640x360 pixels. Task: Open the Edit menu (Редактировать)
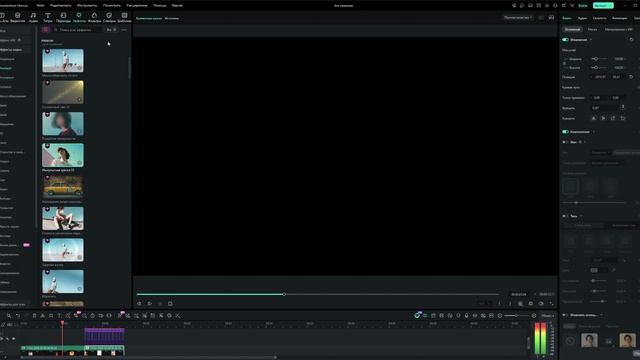(x=60, y=6)
